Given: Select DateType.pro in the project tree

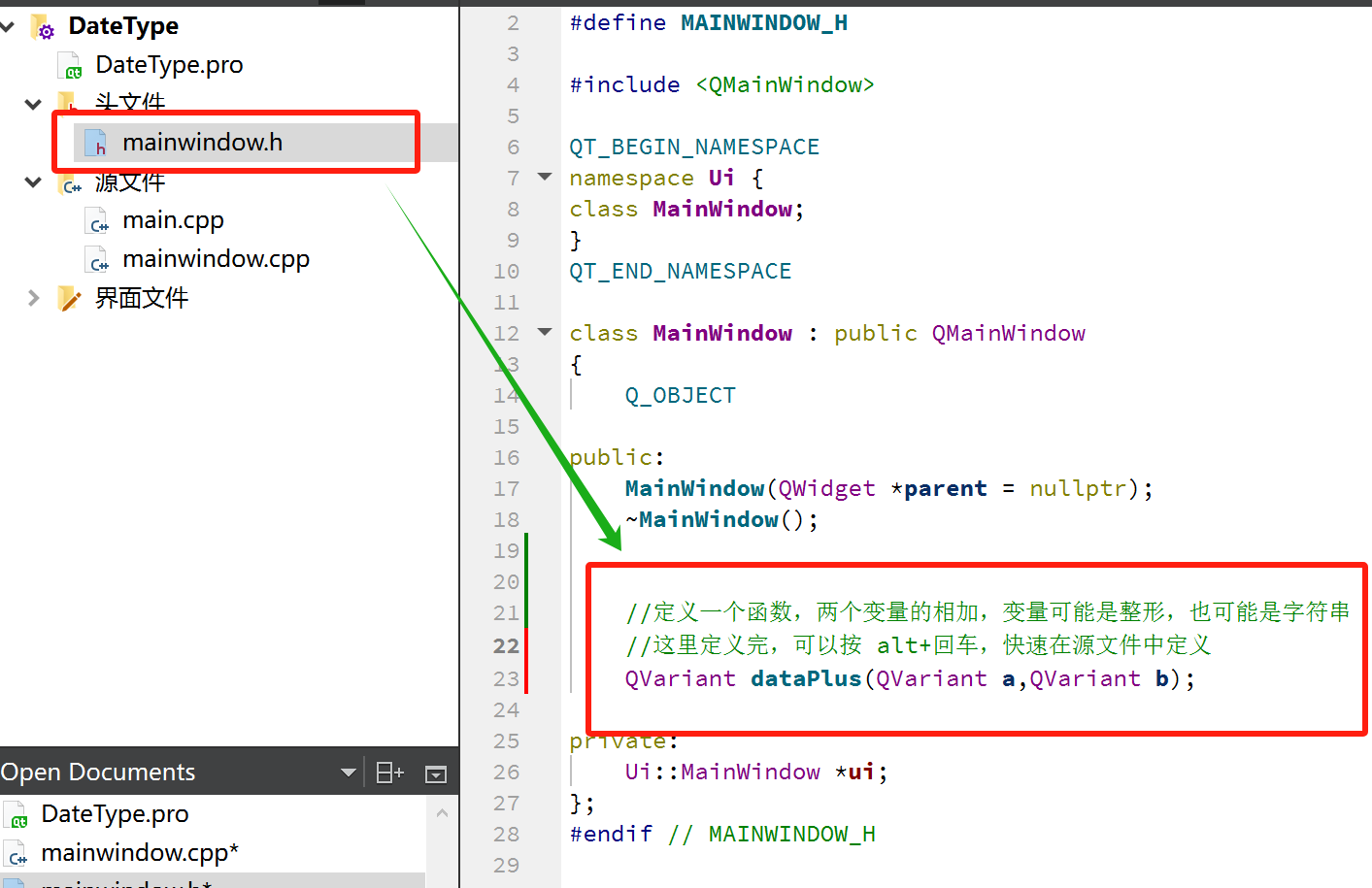Looking at the screenshot, I should click(x=169, y=65).
